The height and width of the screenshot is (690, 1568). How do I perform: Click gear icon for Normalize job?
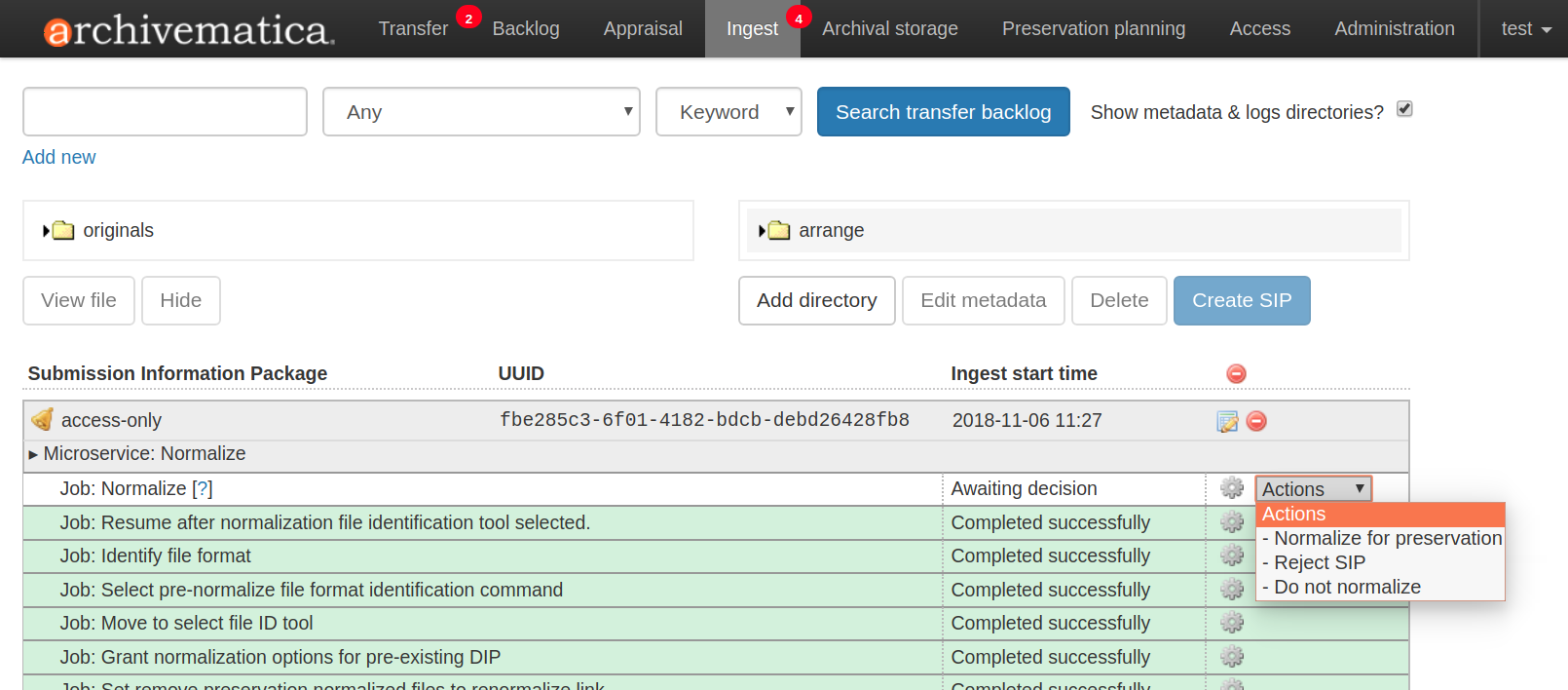point(1232,488)
